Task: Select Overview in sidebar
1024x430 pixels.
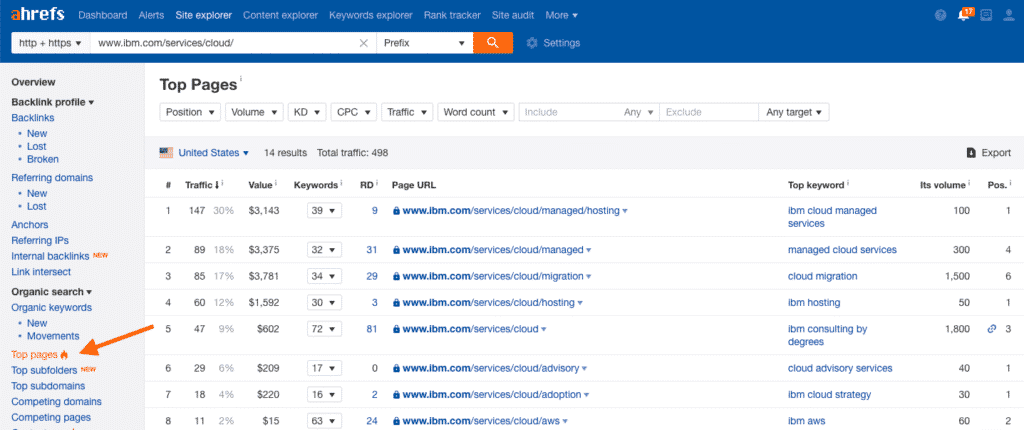Action: point(33,82)
